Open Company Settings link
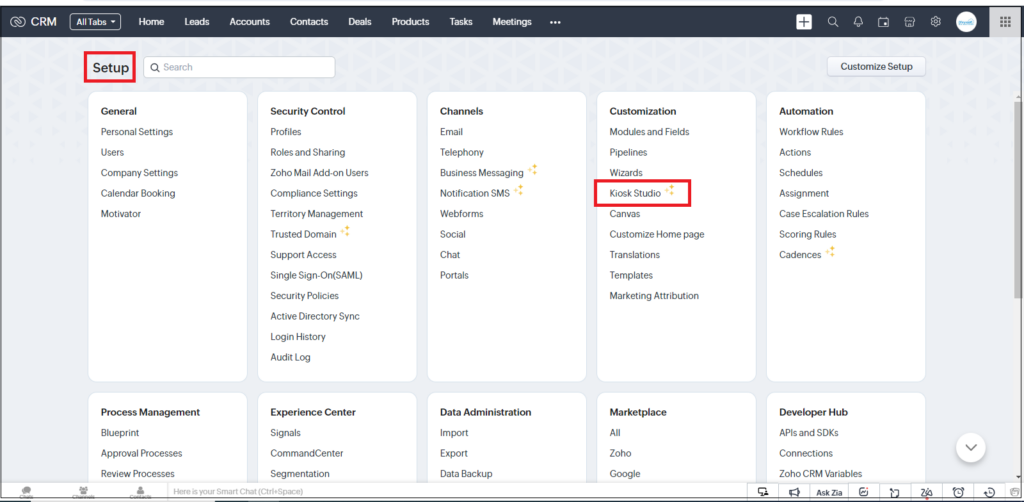 coord(139,173)
